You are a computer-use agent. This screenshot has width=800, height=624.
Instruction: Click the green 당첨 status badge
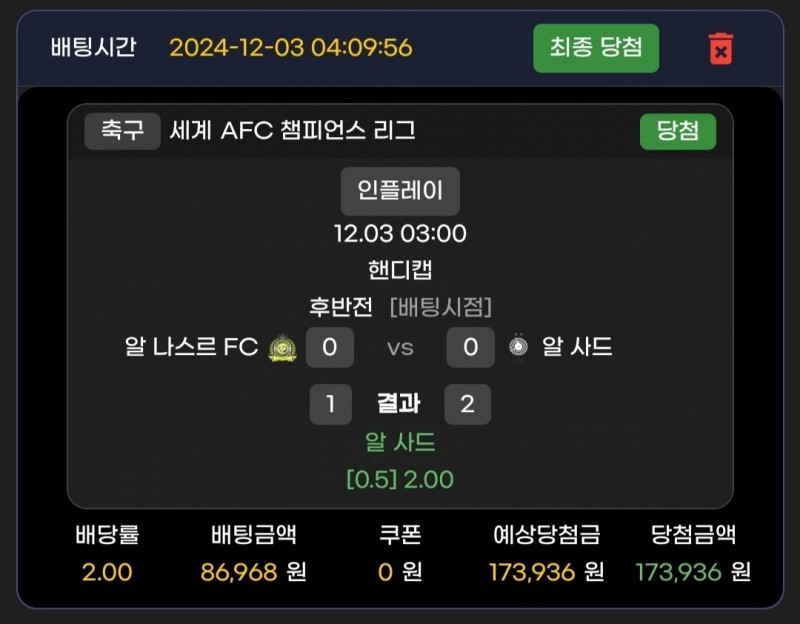[x=678, y=131]
